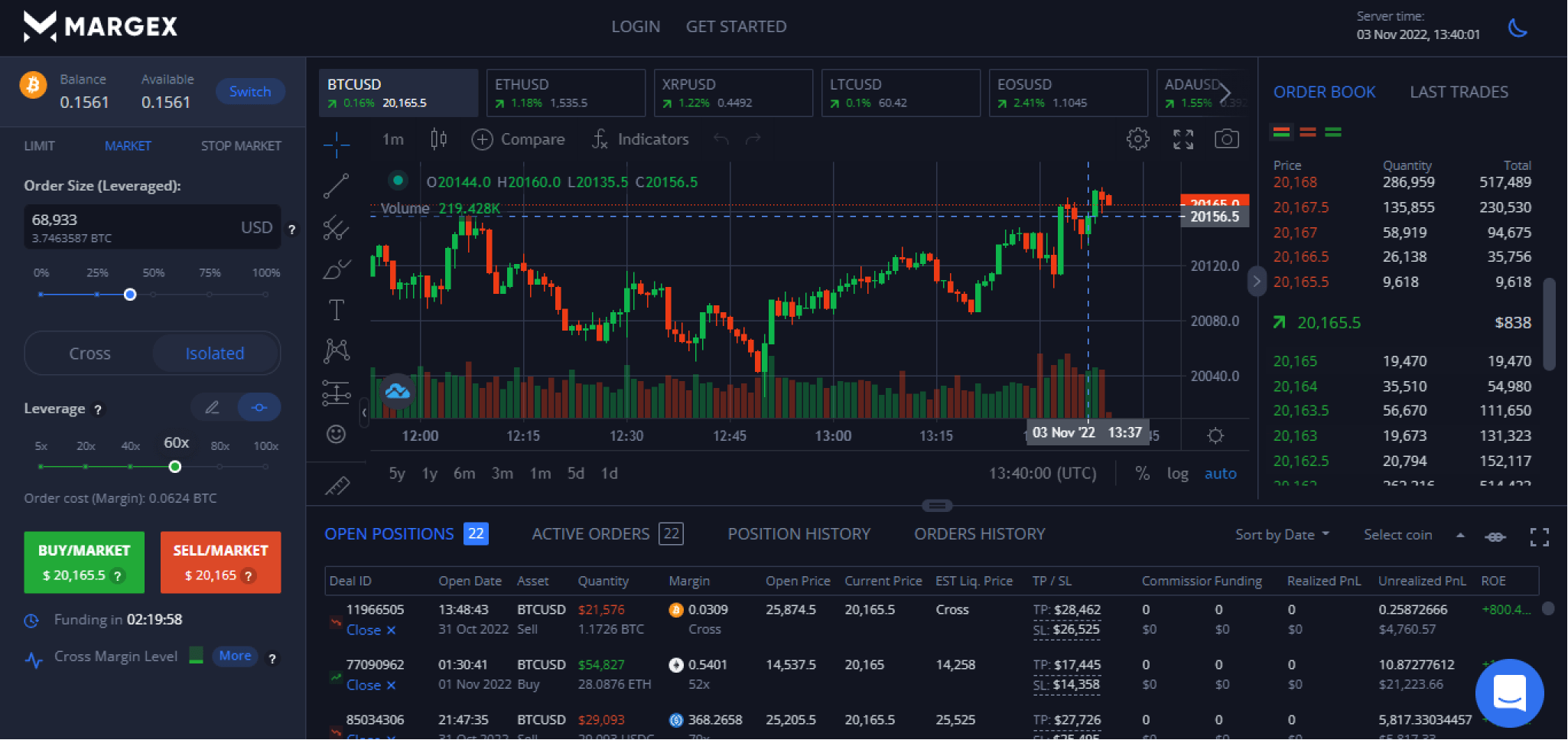The width and height of the screenshot is (1568, 740).
Task: Switch leverage to slider mode
Action: pos(259,407)
